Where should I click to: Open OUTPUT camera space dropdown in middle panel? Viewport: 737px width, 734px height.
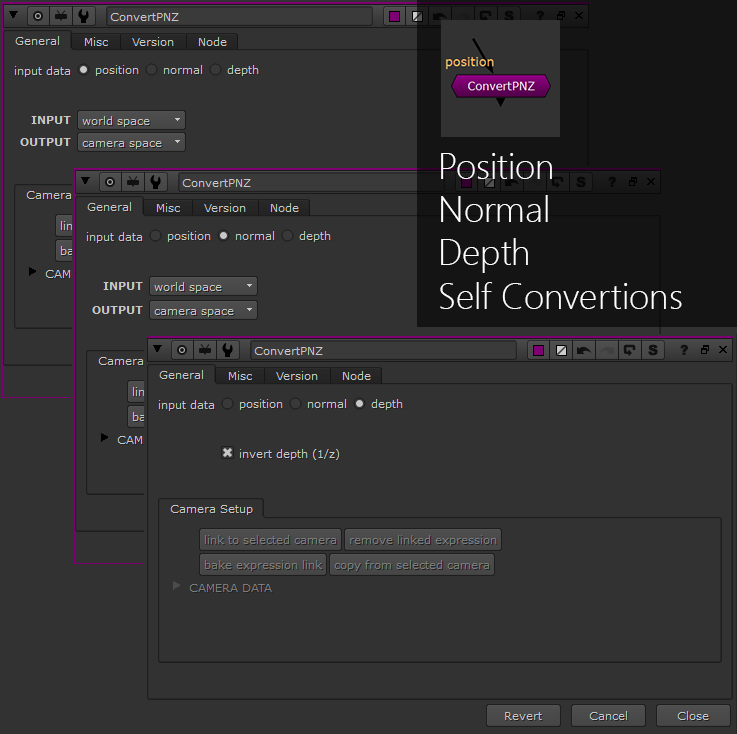(203, 310)
